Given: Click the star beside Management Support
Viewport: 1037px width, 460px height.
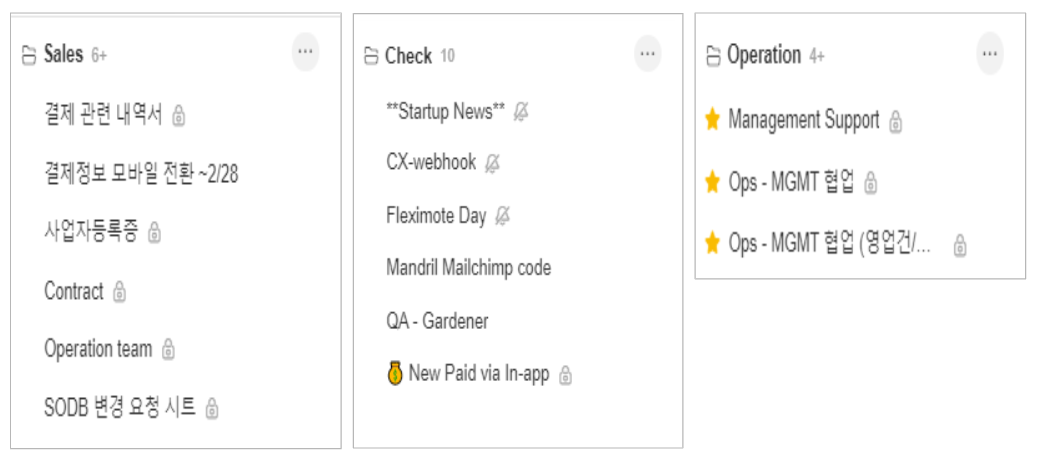Looking at the screenshot, I should click(x=712, y=120).
